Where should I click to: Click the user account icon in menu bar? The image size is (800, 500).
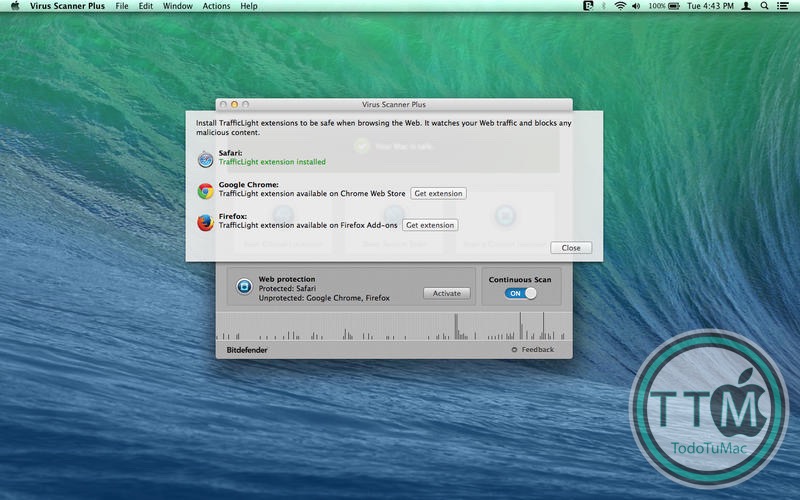[746, 6]
